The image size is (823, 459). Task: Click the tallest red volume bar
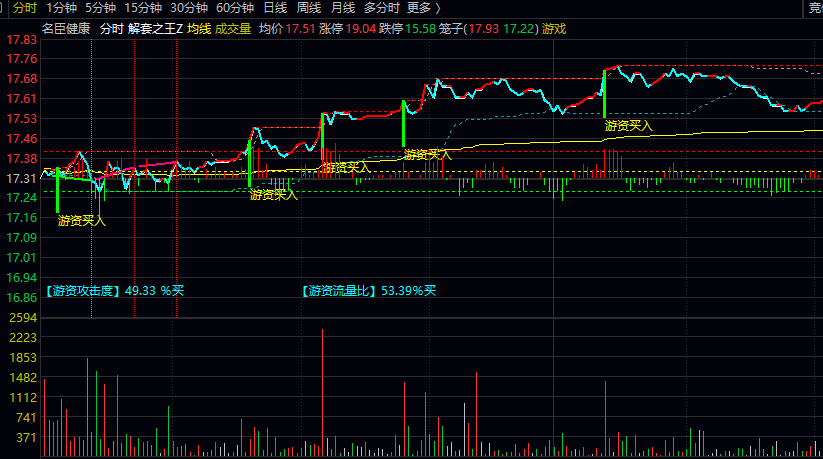322,392
